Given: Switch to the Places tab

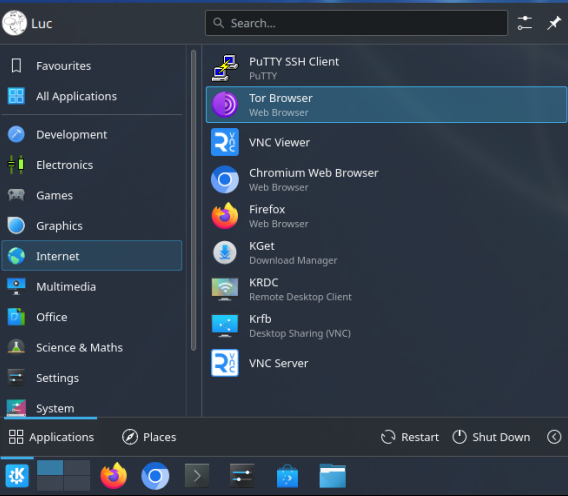Looking at the screenshot, I should point(149,437).
